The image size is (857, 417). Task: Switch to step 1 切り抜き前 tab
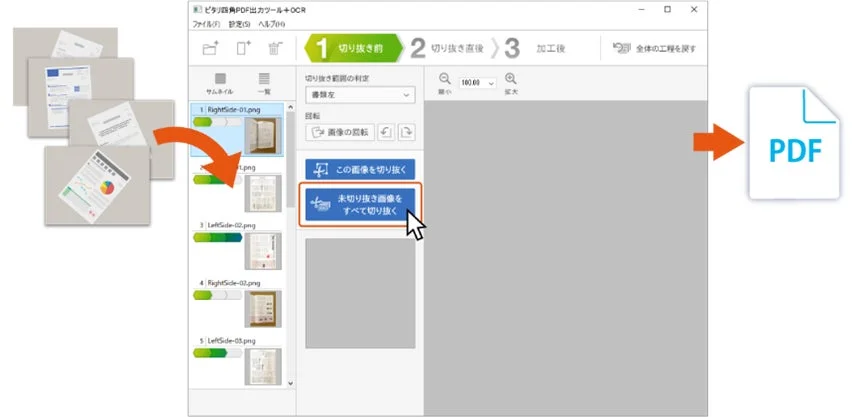[354, 49]
